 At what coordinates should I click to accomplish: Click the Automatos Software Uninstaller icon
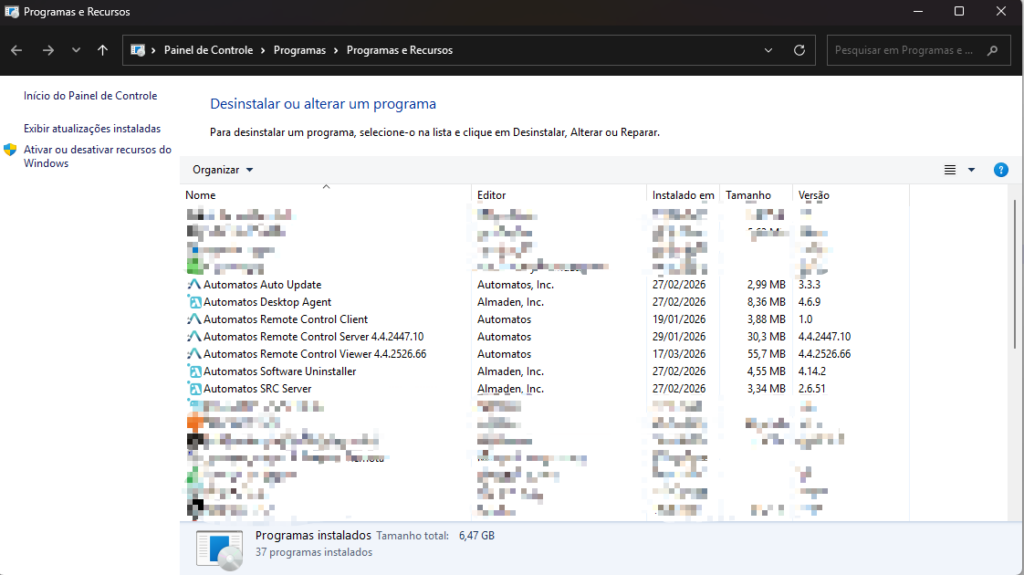point(194,371)
